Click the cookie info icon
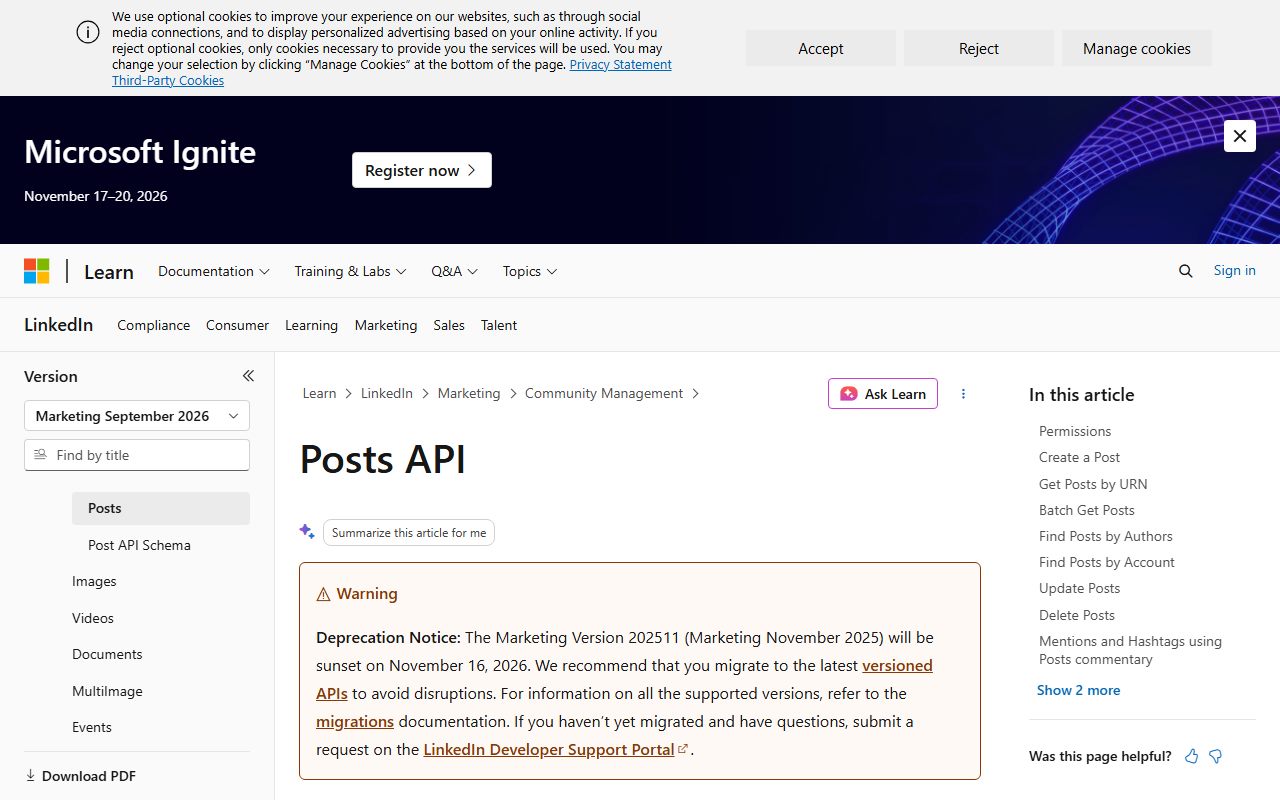1280x800 pixels. pyautogui.click(x=88, y=32)
